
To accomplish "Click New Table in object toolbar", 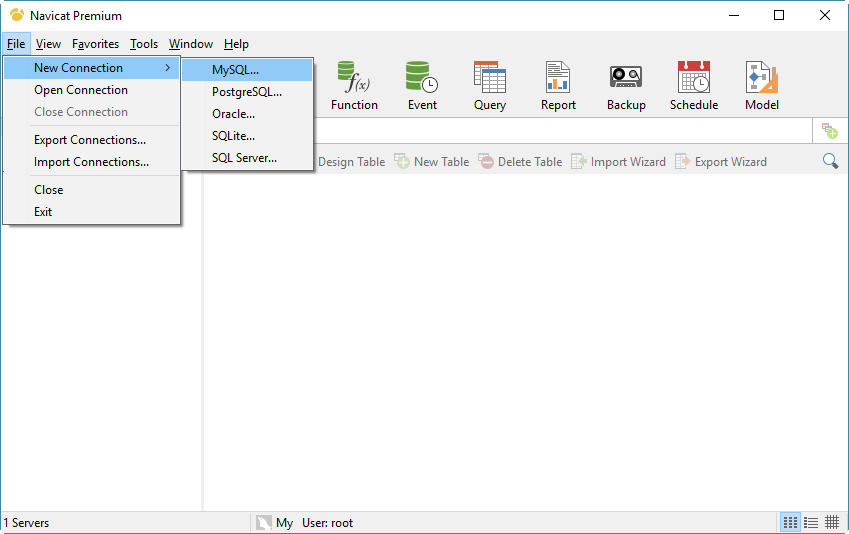I will (432, 161).
